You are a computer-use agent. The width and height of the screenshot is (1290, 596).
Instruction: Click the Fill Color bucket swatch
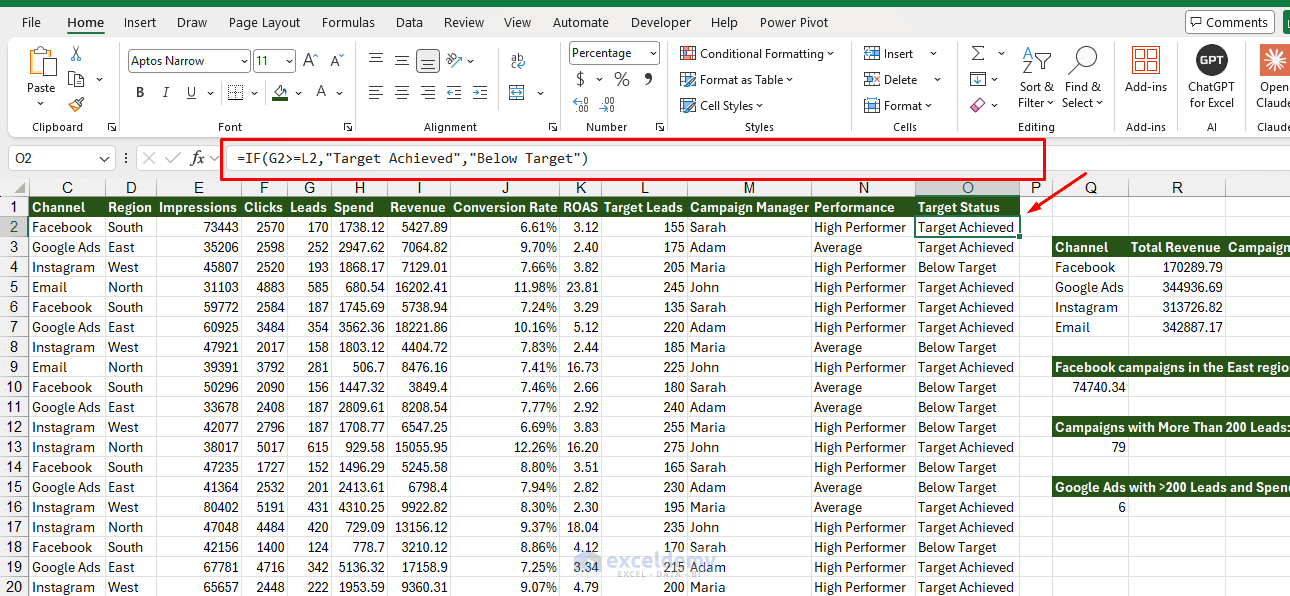pos(280,93)
